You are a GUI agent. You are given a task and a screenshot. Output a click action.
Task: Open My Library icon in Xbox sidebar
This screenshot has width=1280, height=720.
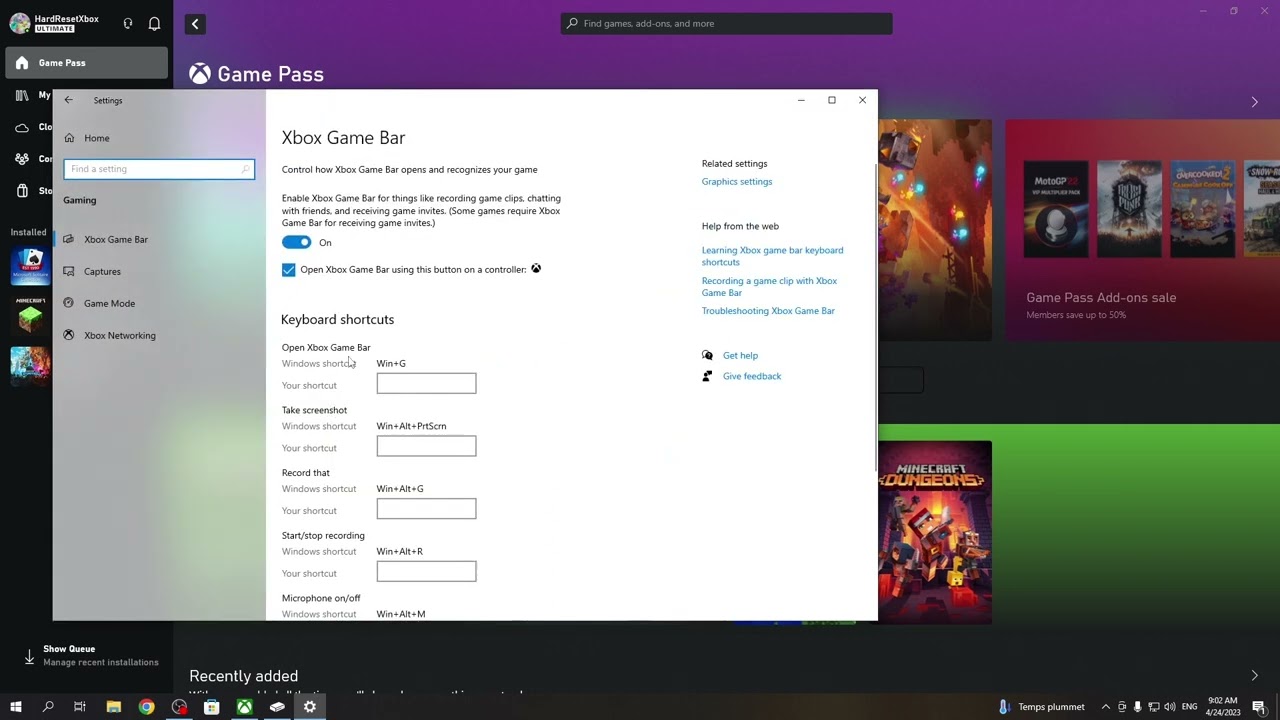(x=21, y=95)
